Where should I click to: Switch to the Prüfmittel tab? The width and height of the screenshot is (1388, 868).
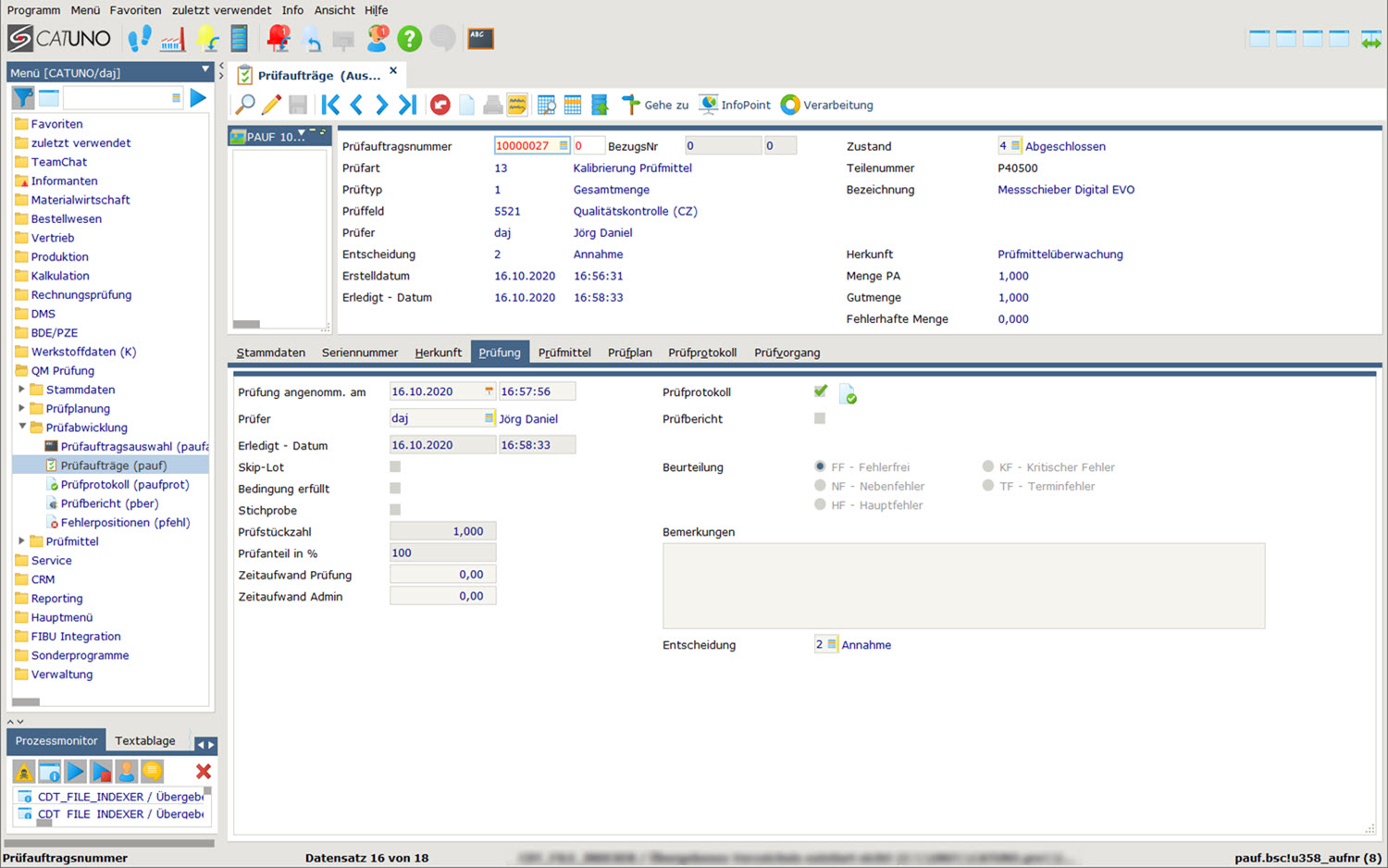tap(564, 353)
